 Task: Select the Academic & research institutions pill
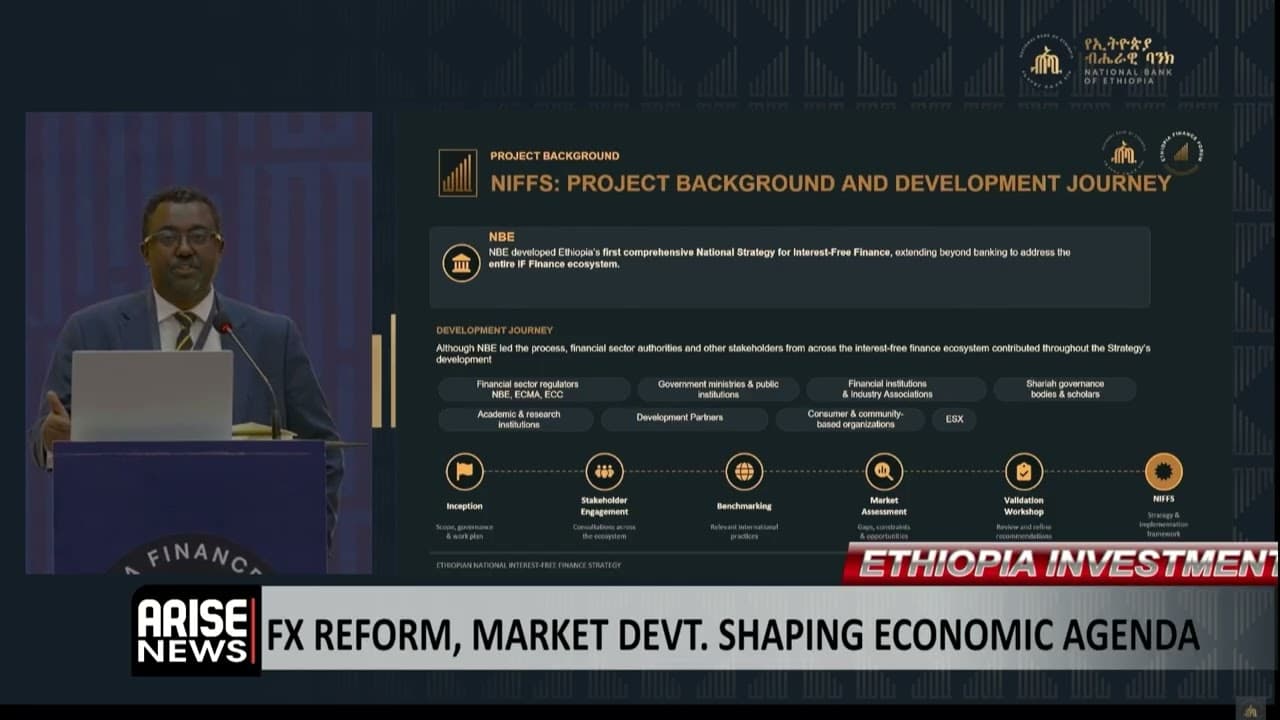coord(516,419)
